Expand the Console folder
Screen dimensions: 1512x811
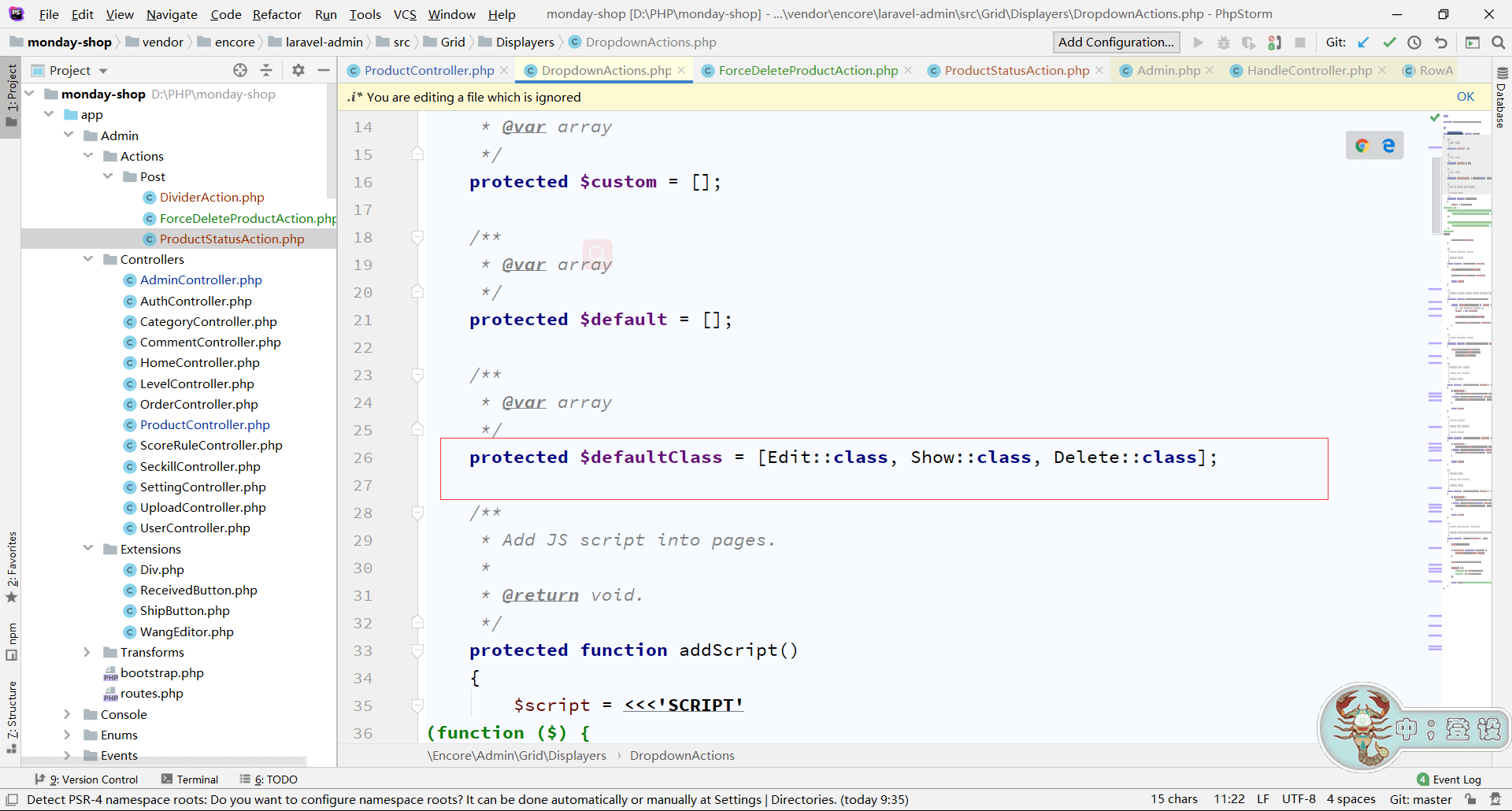[68, 714]
